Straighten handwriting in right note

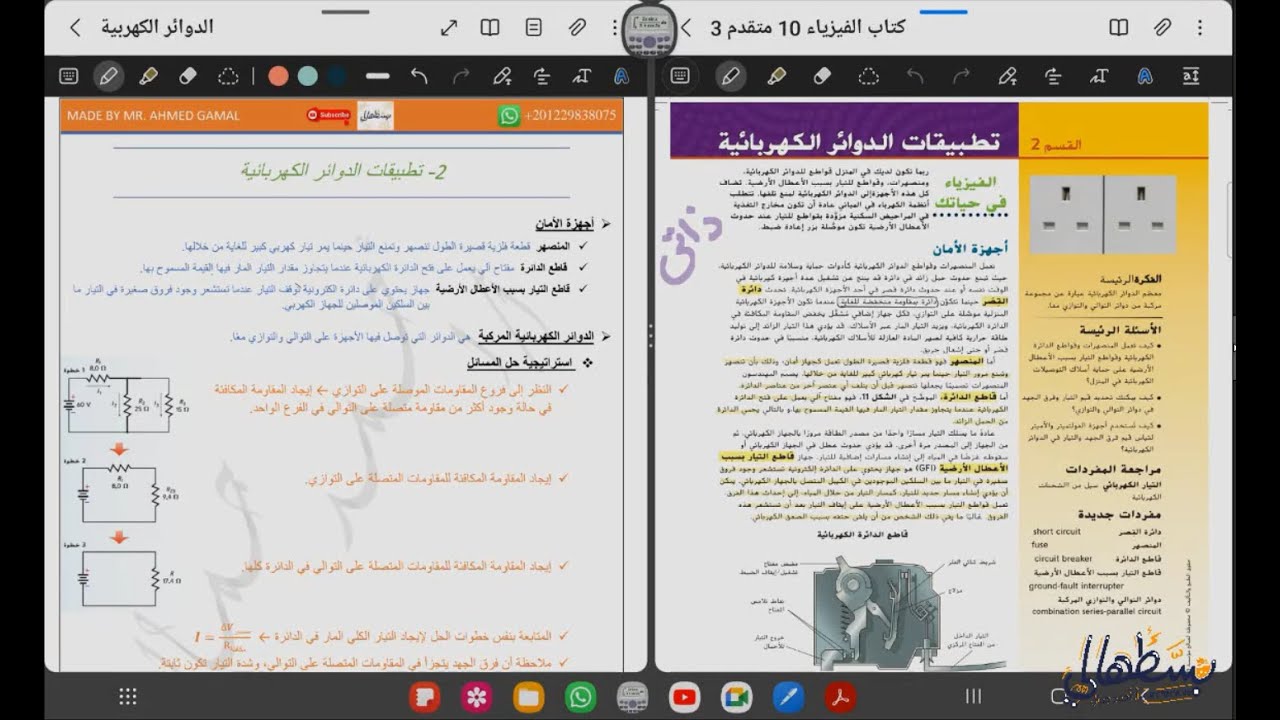pos(1054,76)
